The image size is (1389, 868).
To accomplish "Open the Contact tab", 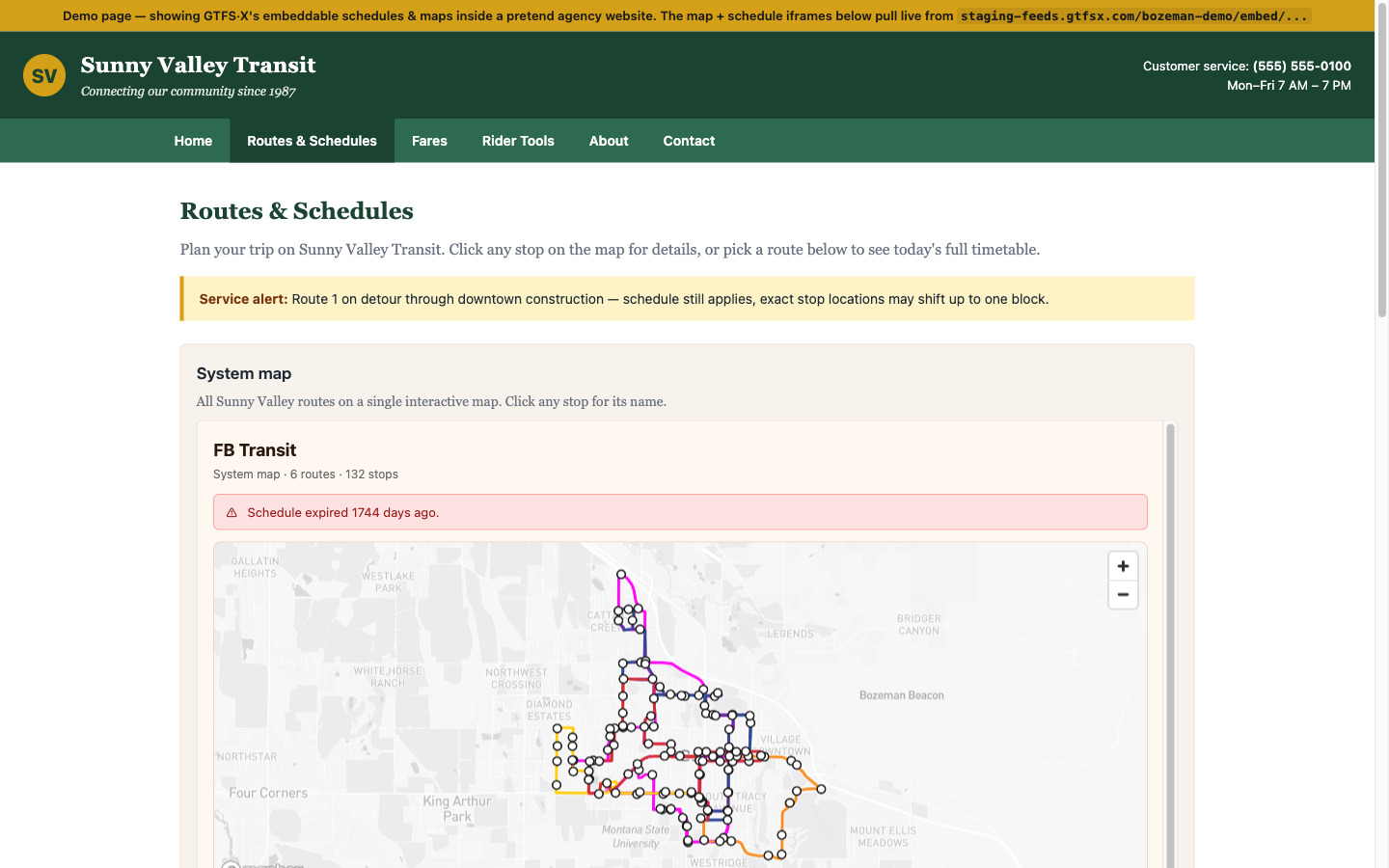I will click(x=689, y=141).
